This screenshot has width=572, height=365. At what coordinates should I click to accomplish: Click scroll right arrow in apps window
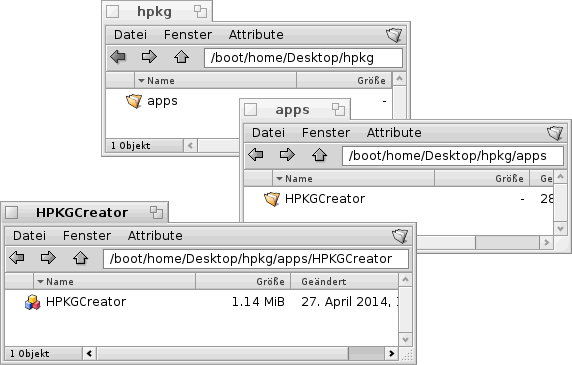[546, 242]
